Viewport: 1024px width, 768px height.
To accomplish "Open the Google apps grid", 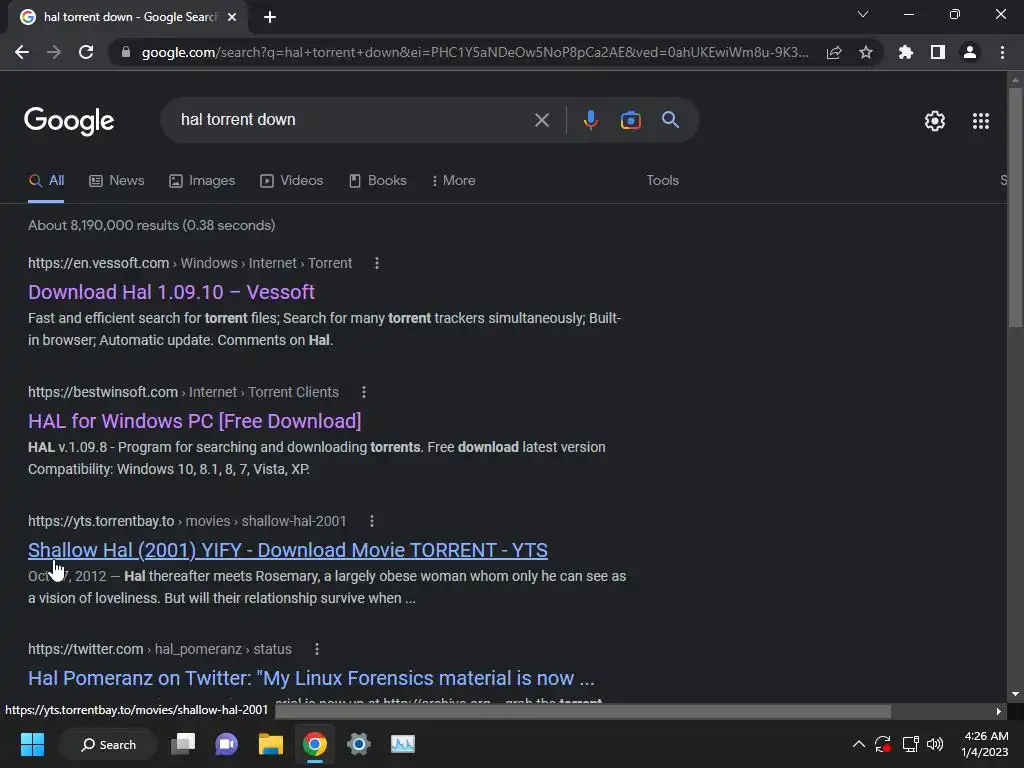I will pyautogui.click(x=981, y=121).
